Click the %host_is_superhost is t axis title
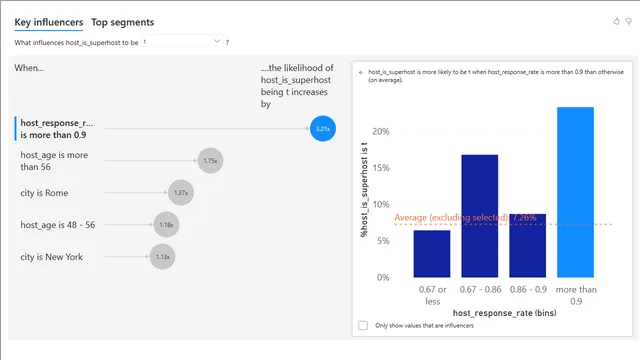This screenshot has height=360, width=640. click(x=364, y=190)
